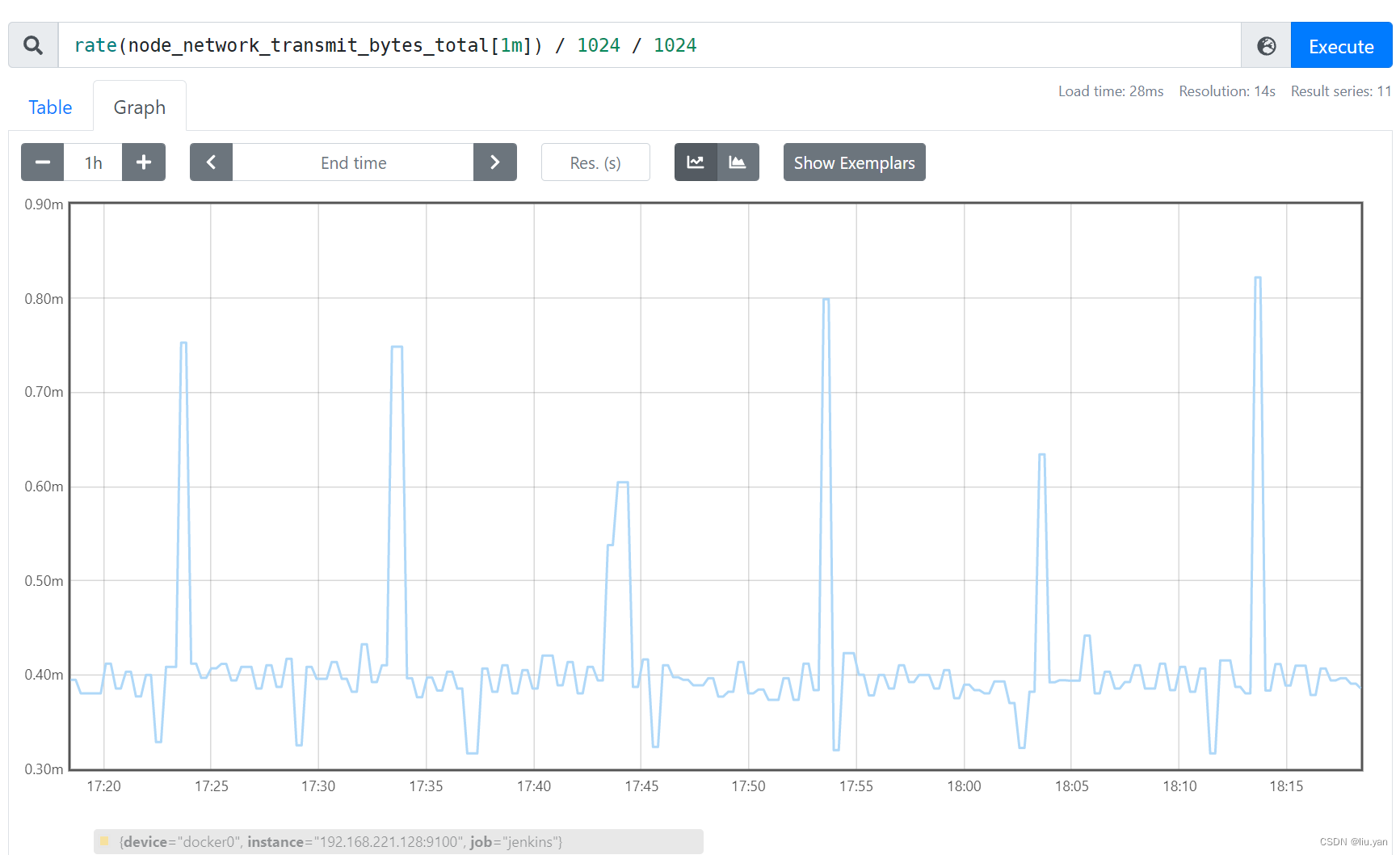Image resolution: width=1400 pixels, height=855 pixels.
Task: Click the Result series: 11 text
Action: point(1341,91)
